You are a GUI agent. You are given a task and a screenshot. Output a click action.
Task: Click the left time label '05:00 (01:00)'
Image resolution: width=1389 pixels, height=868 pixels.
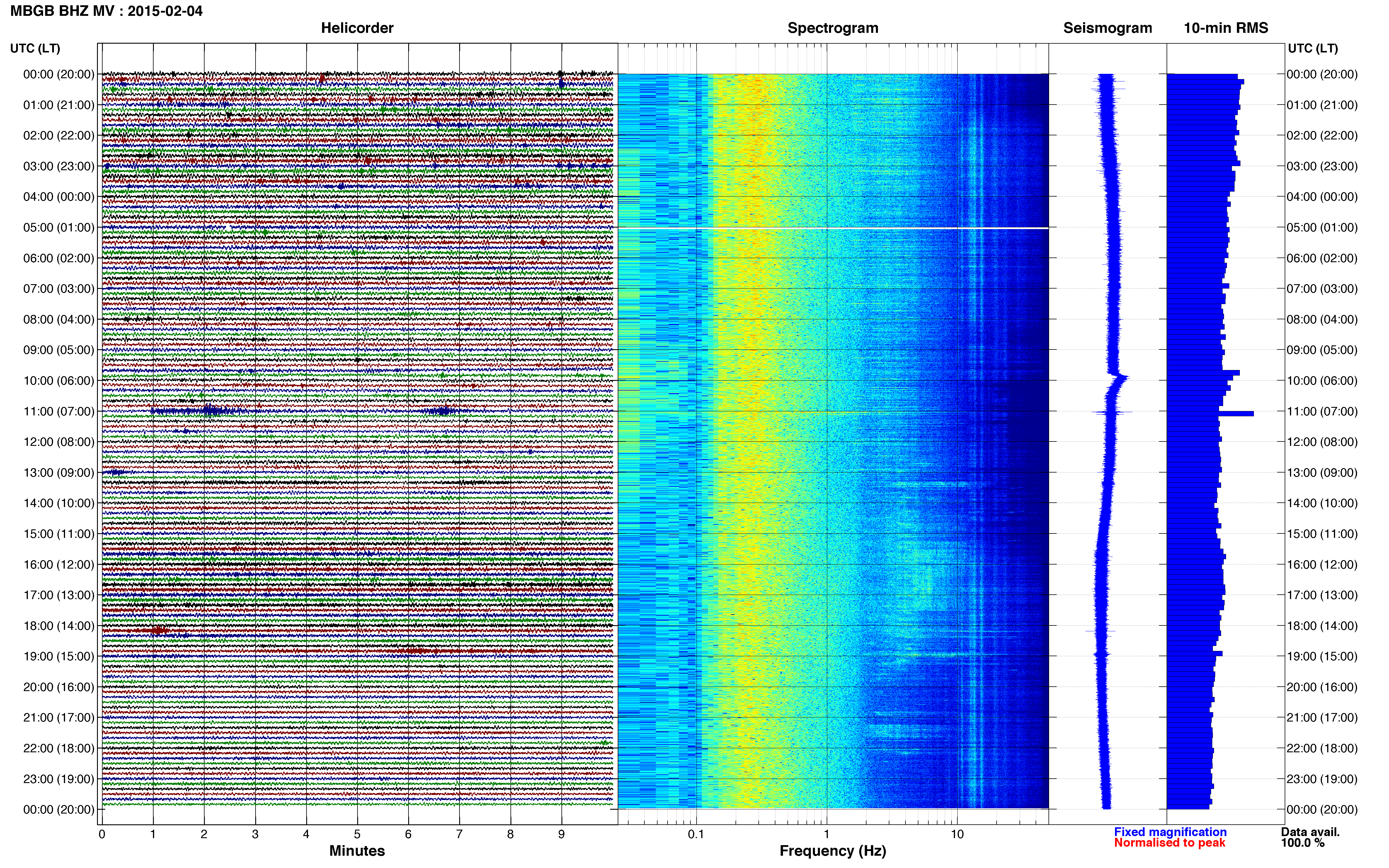59,227
